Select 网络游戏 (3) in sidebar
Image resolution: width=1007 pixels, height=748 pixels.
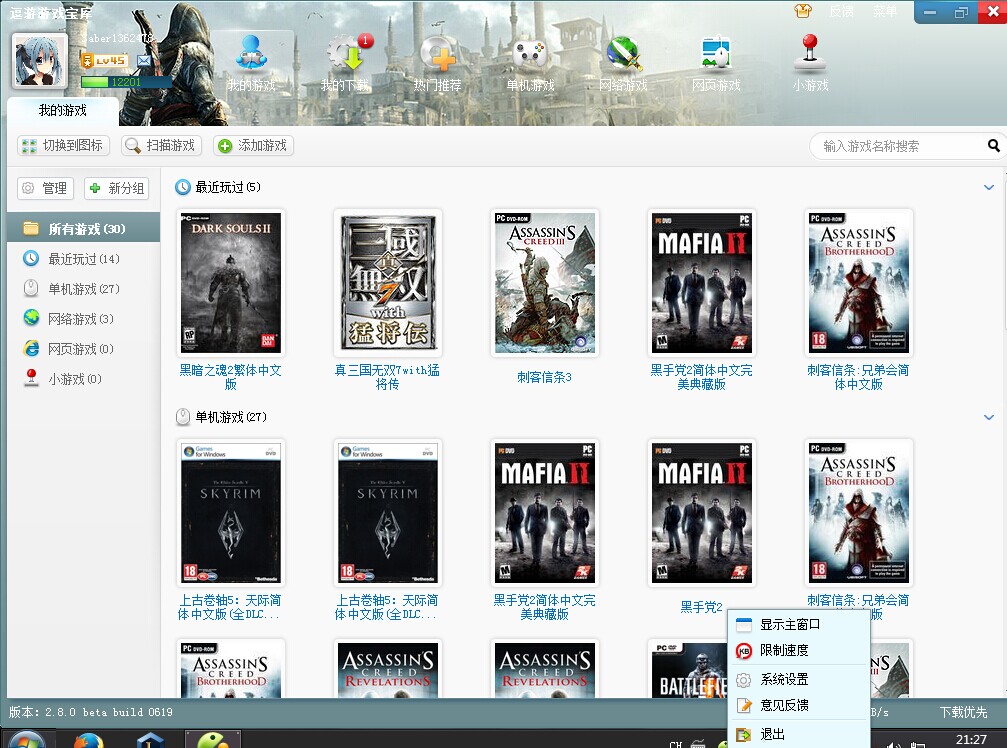(83, 319)
